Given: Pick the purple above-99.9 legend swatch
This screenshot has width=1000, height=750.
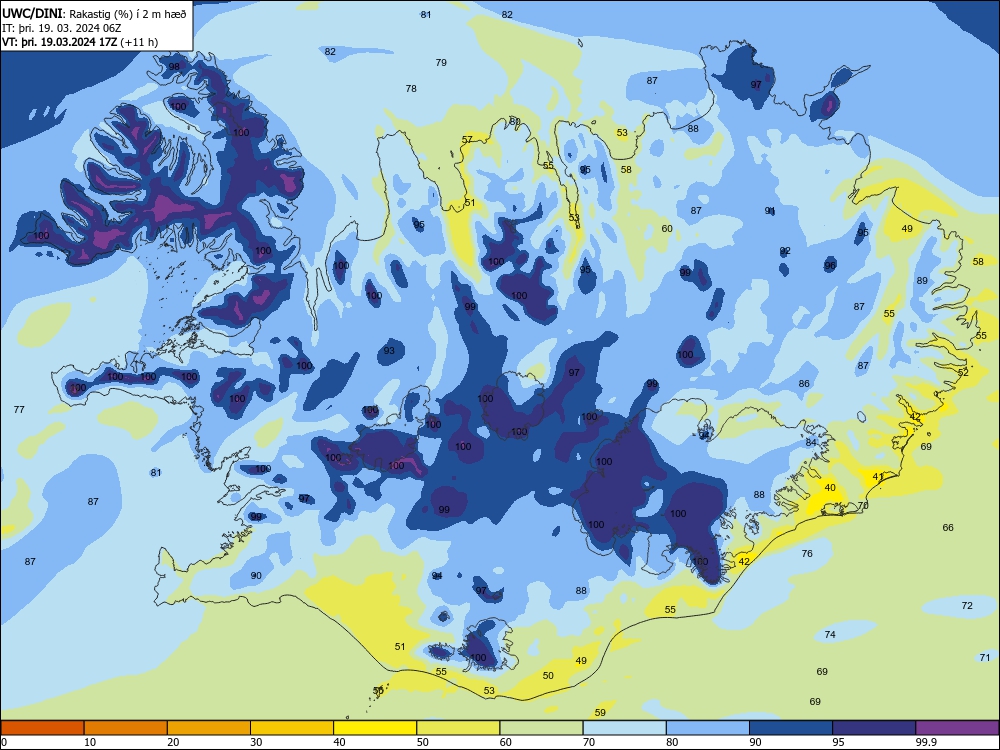Looking at the screenshot, I should point(957,728).
